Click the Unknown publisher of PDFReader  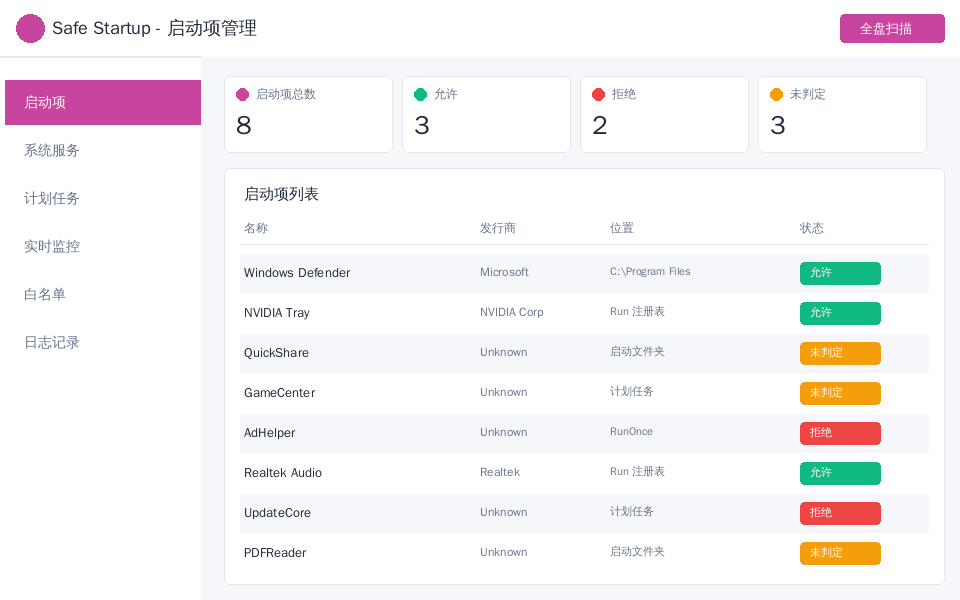[x=504, y=552]
